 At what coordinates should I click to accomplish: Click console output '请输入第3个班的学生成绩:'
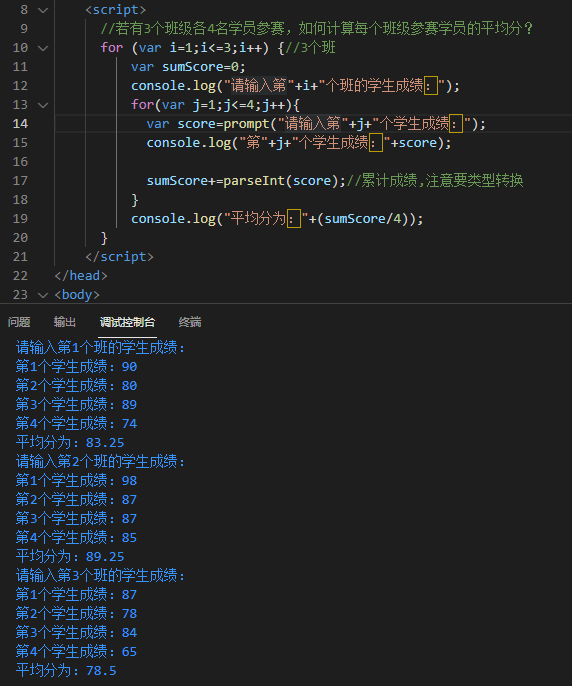pyautogui.click(x=100, y=576)
